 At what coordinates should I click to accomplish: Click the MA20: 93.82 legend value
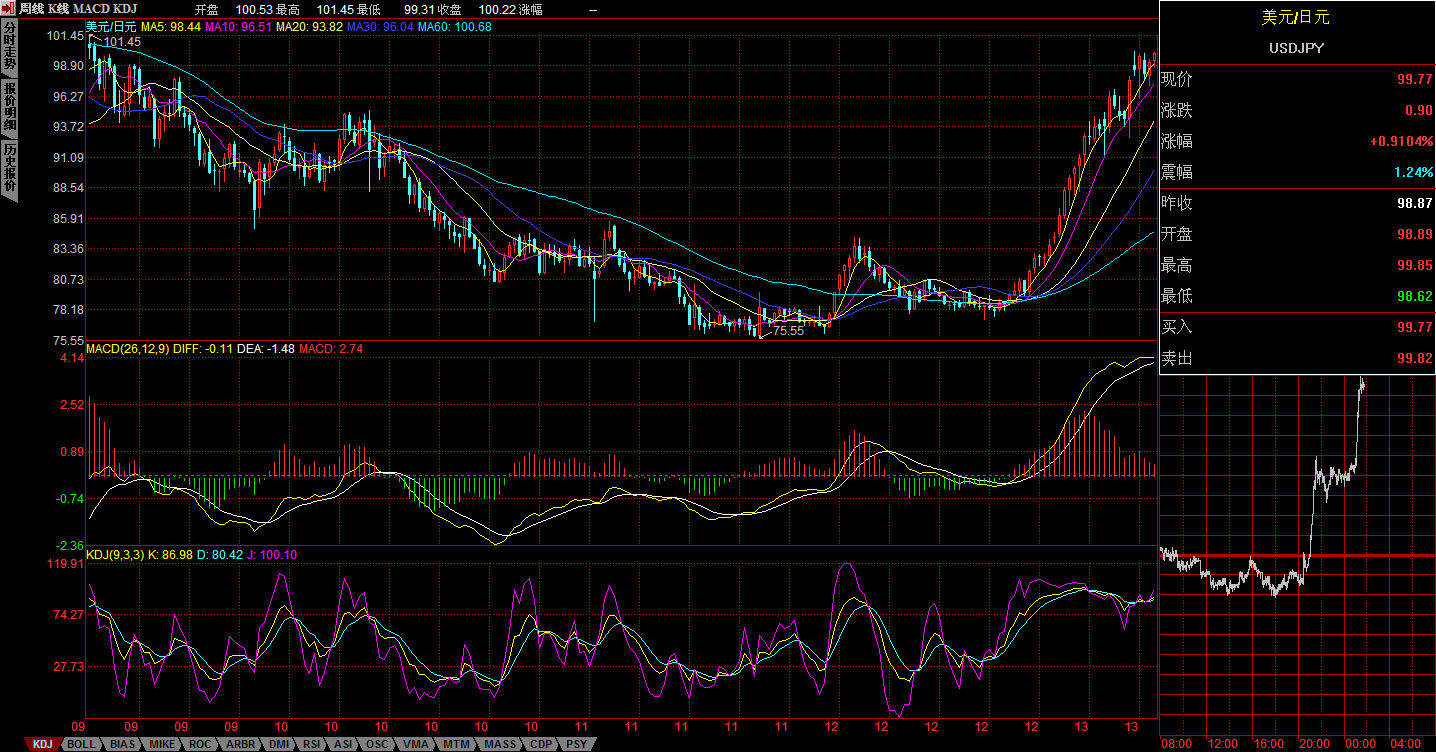coord(309,26)
